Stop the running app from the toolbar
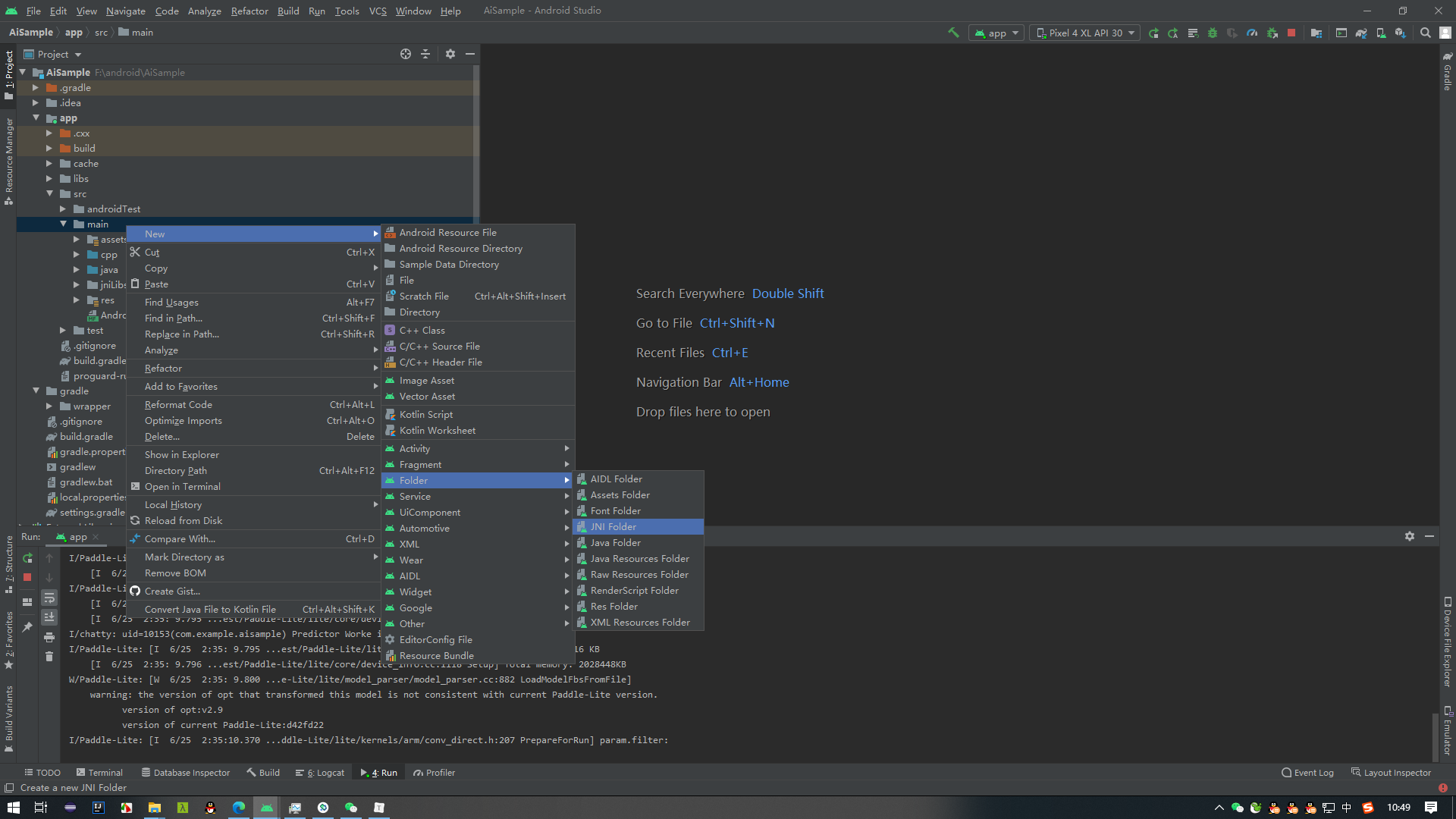Image resolution: width=1456 pixels, height=819 pixels. 1291,33
